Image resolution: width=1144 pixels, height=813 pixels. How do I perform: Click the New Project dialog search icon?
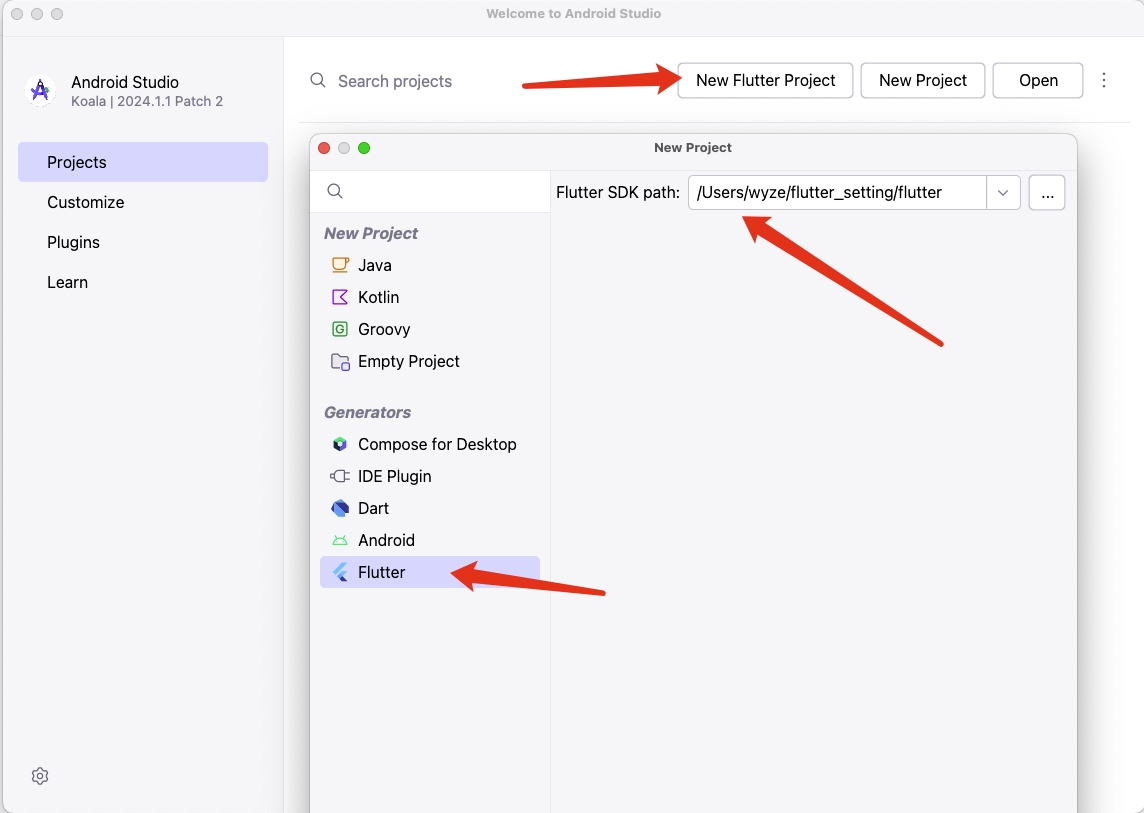(335, 191)
